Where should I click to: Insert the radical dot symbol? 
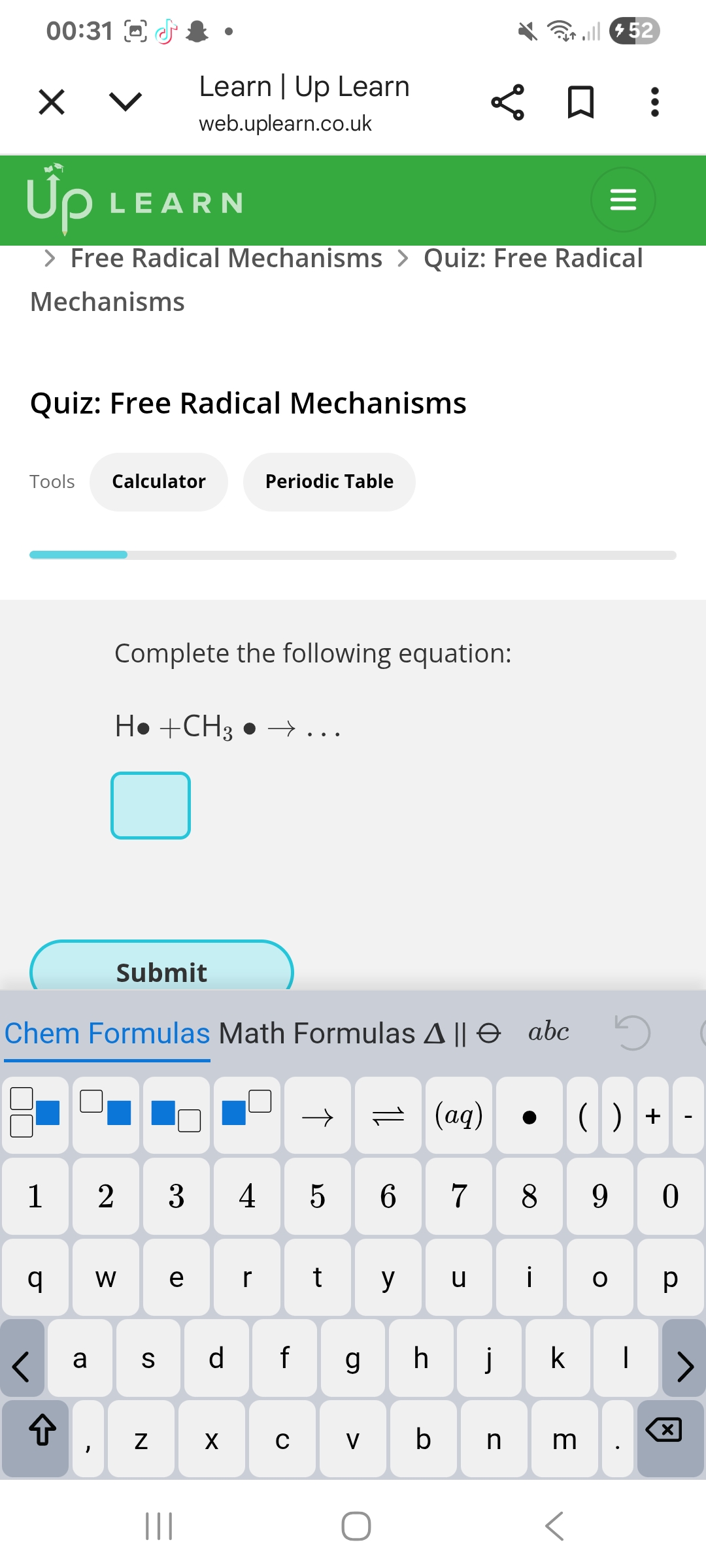click(x=529, y=1116)
